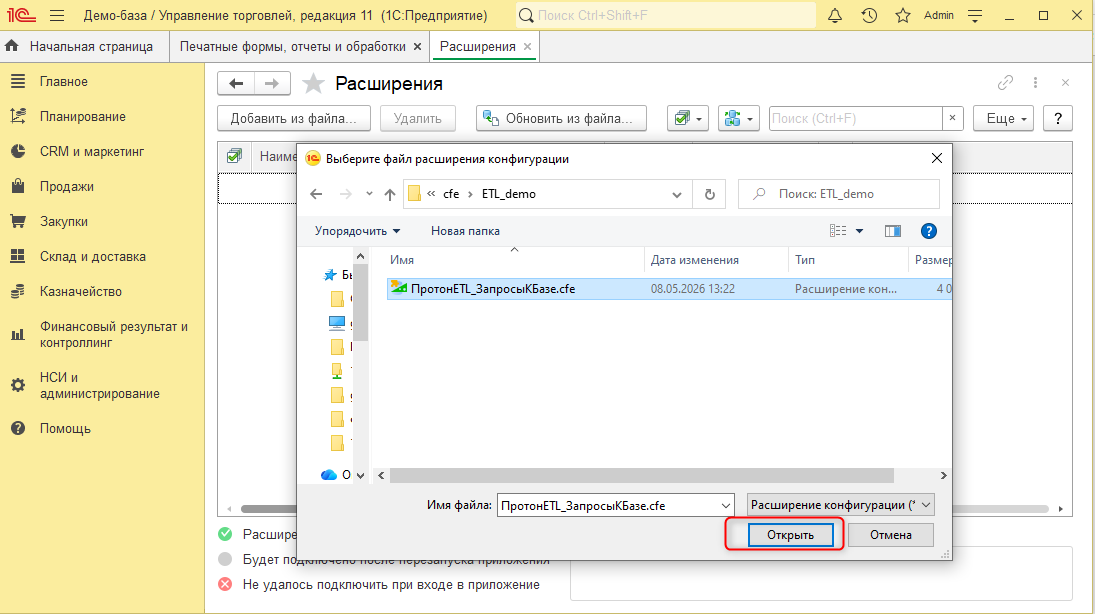Open НСИ и администрирование section
The width and height of the screenshot is (1095, 614).
coord(100,386)
